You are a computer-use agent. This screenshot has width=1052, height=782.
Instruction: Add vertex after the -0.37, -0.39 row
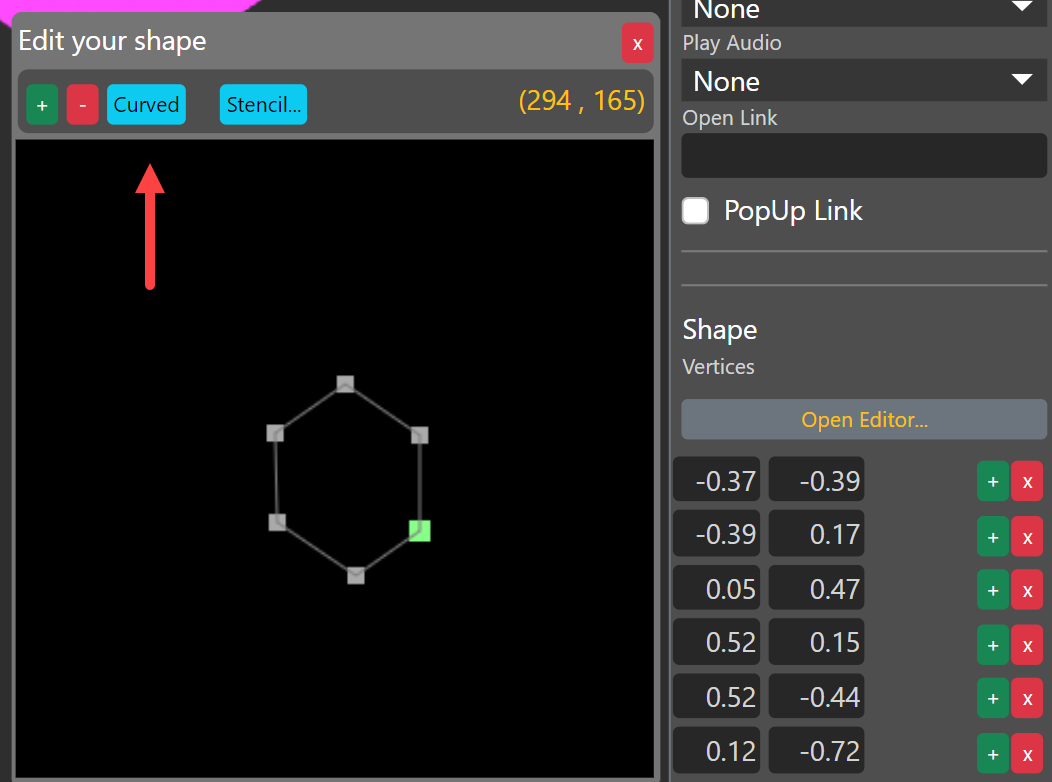[x=992, y=481]
